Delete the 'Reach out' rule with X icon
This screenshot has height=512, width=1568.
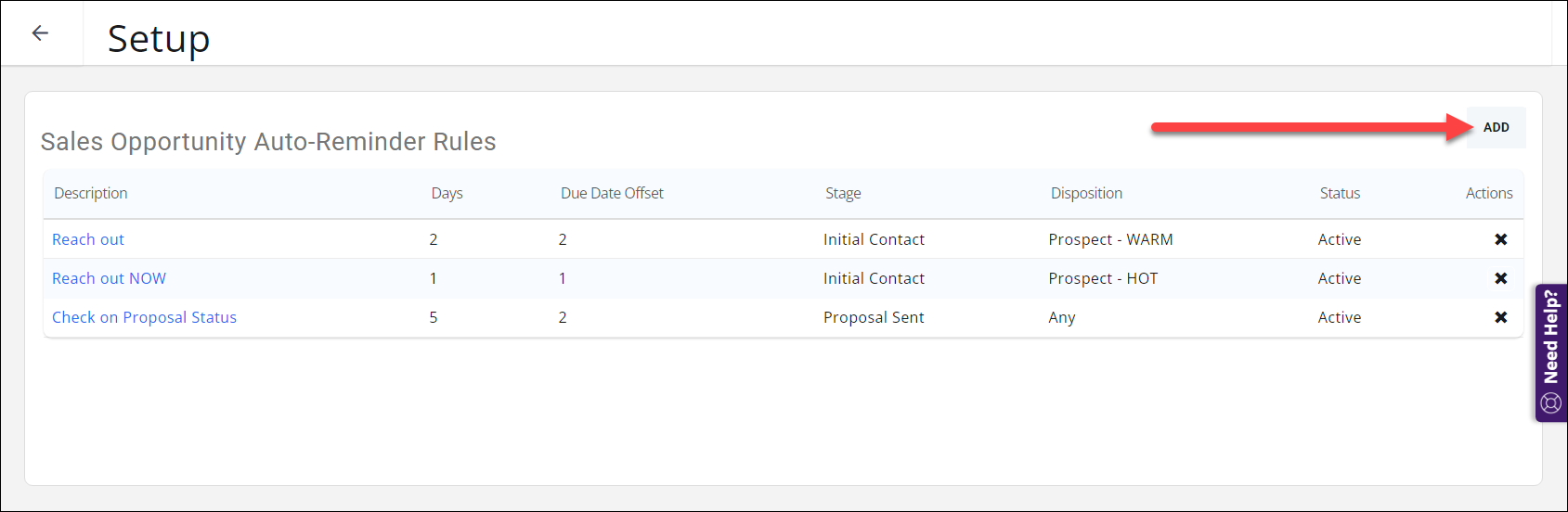tap(1500, 239)
